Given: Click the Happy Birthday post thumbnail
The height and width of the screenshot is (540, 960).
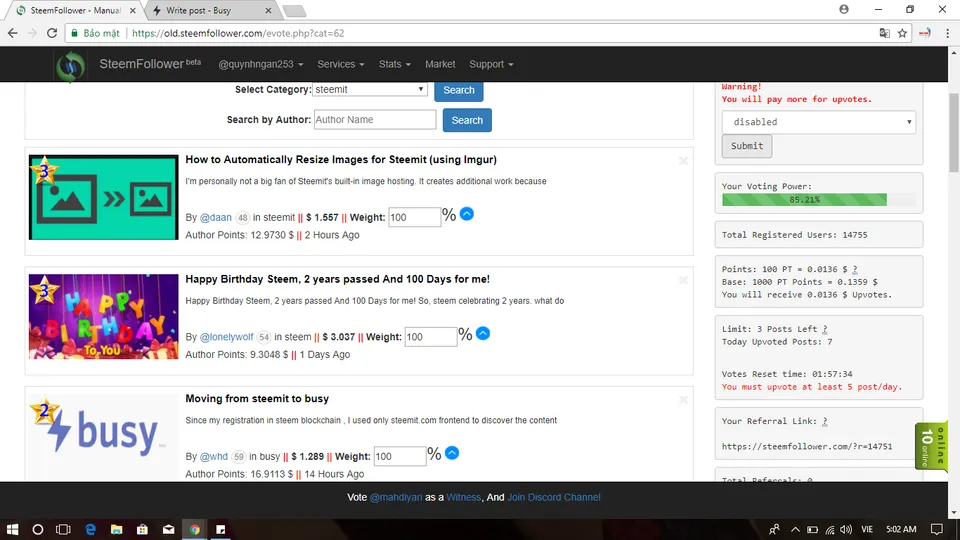Looking at the screenshot, I should pyautogui.click(x=103, y=317).
